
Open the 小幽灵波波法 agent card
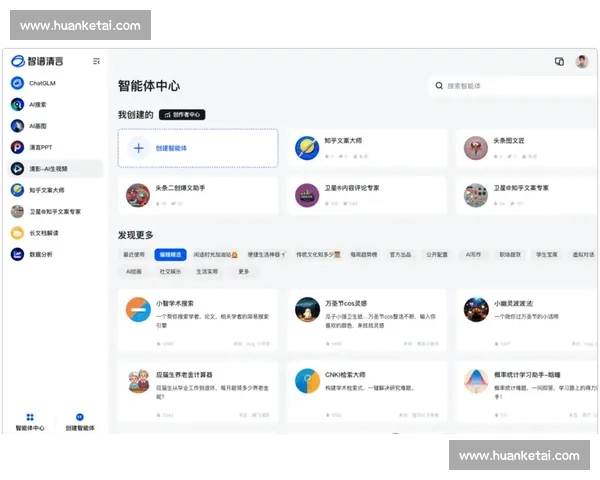pyautogui.click(x=527, y=320)
